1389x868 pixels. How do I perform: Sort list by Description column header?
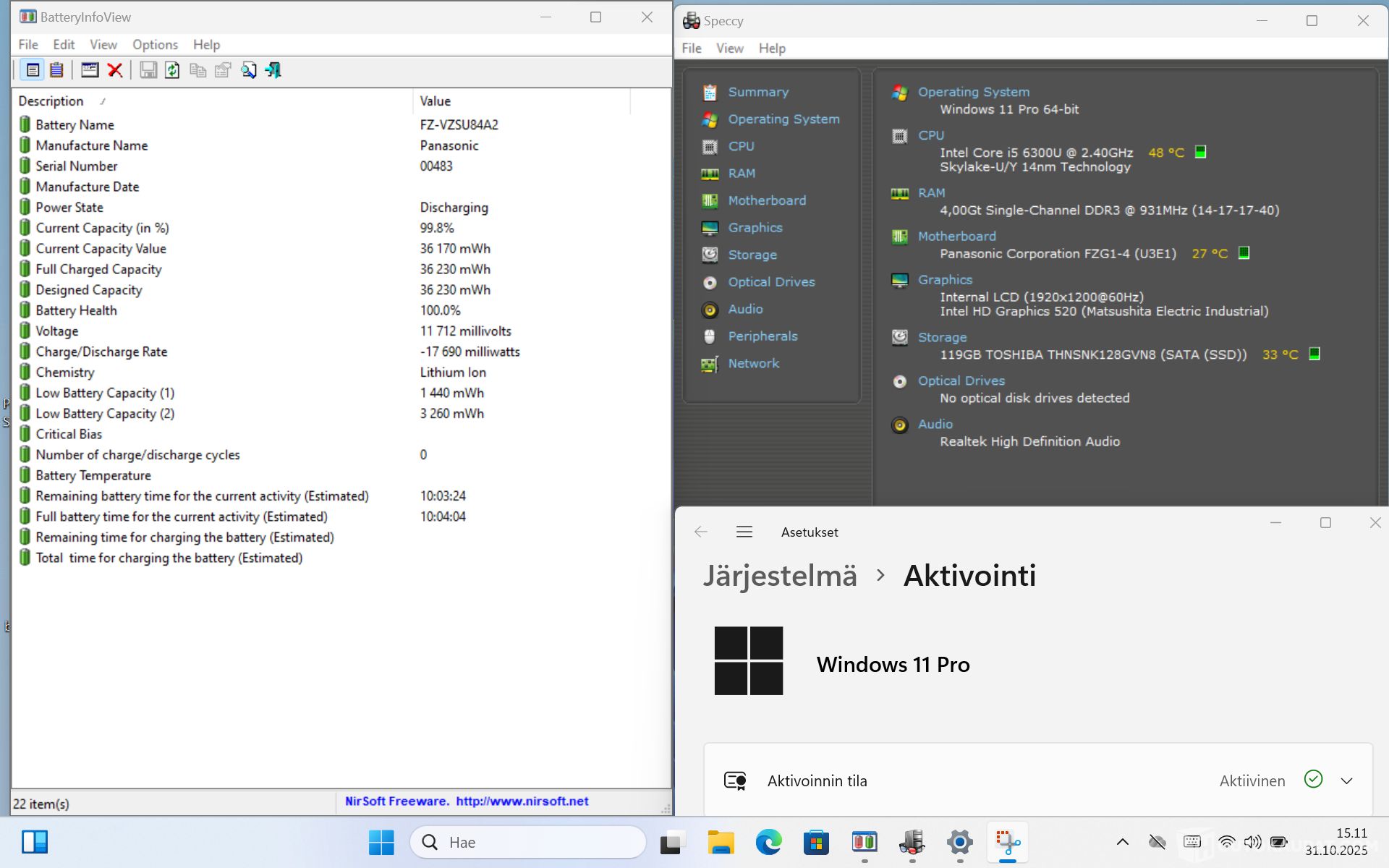[51, 101]
